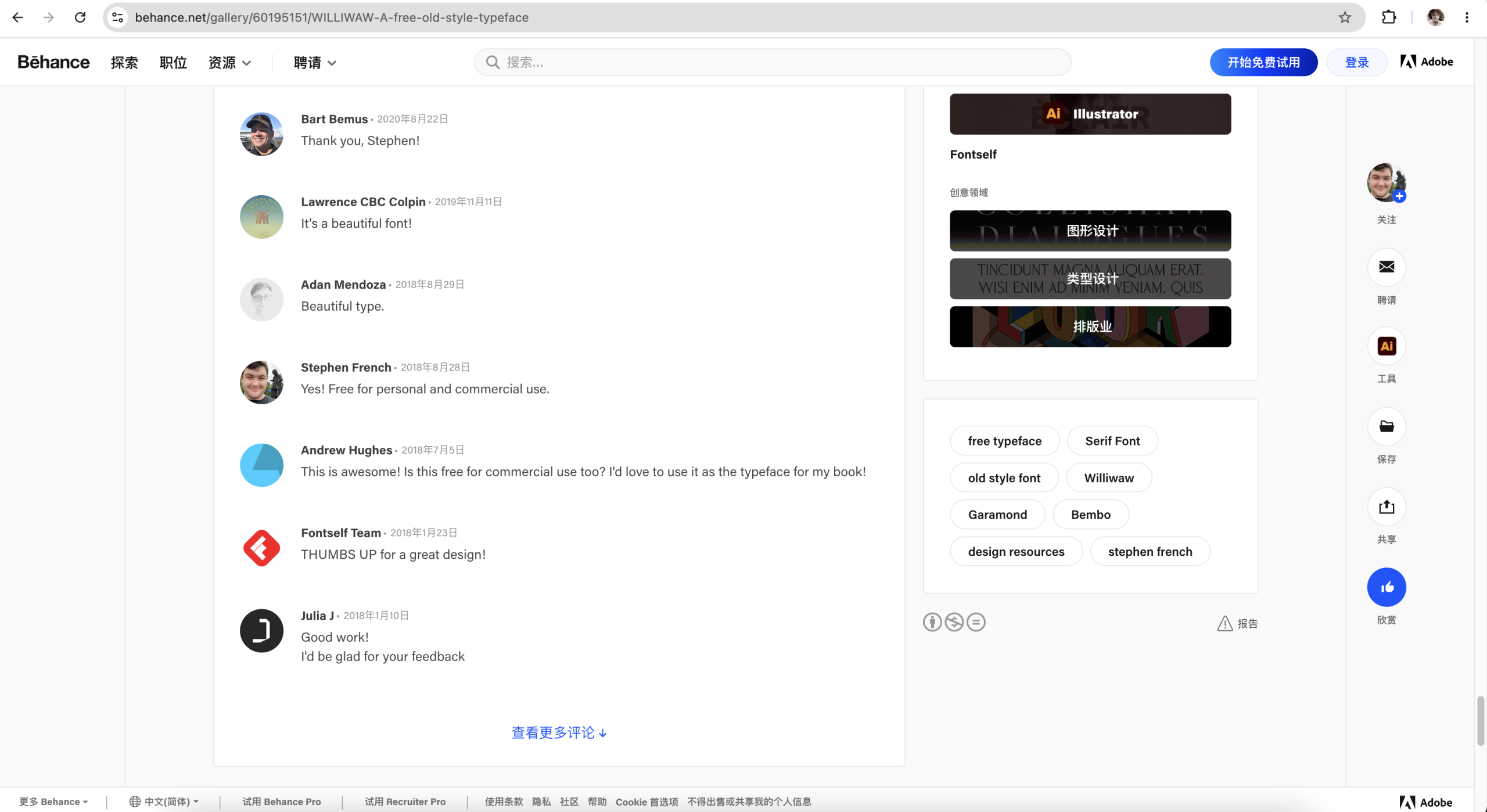Open Bart Bemus profile avatar

click(261, 134)
